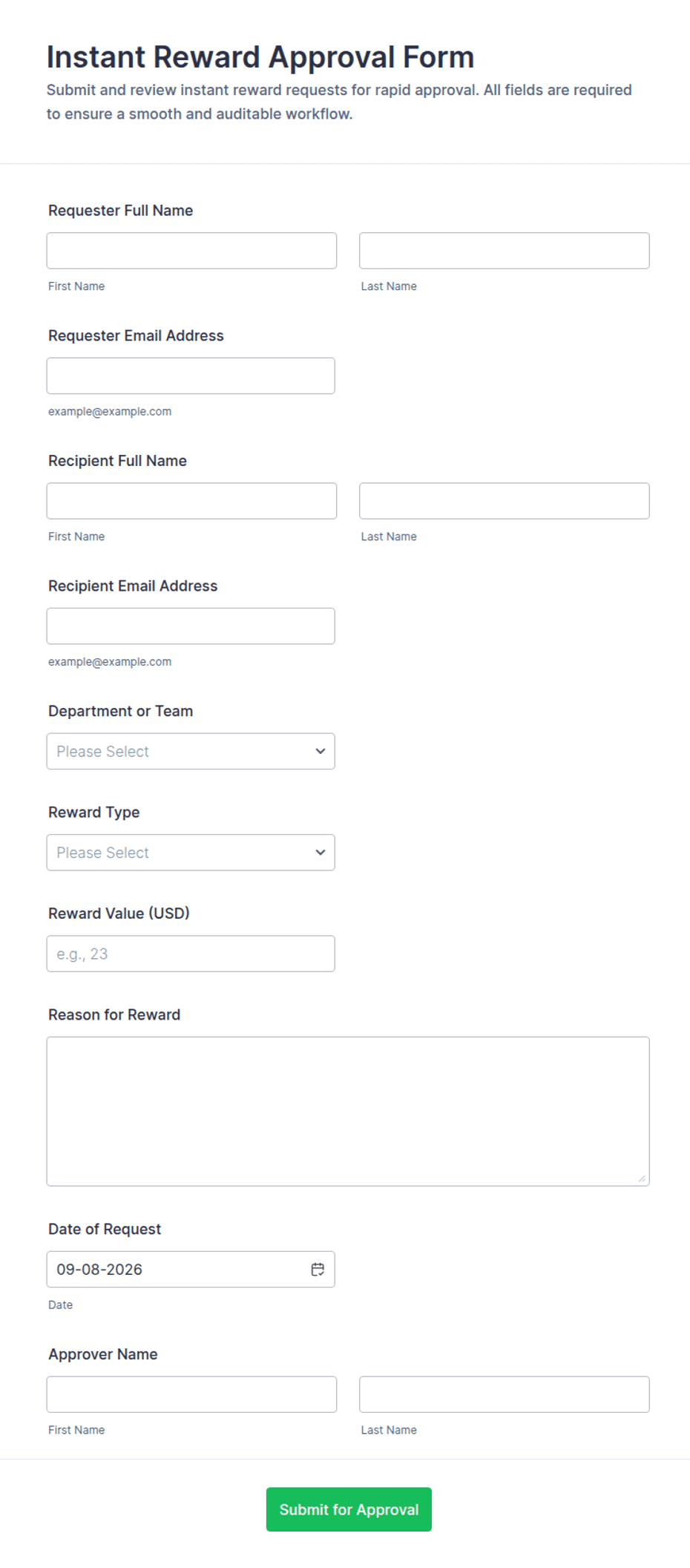This screenshot has width=690, height=1568.
Task: Click the Approver Last Name field
Action: [x=505, y=1394]
